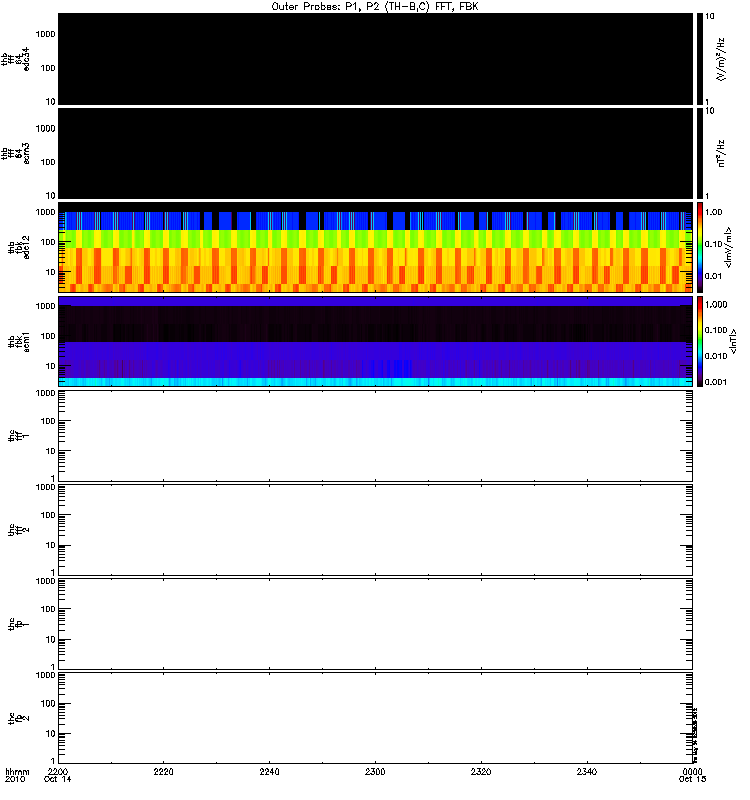This screenshot has width=750, height=800.
Task: Click the '2340' time axis label
Action: pyautogui.click(x=587, y=771)
